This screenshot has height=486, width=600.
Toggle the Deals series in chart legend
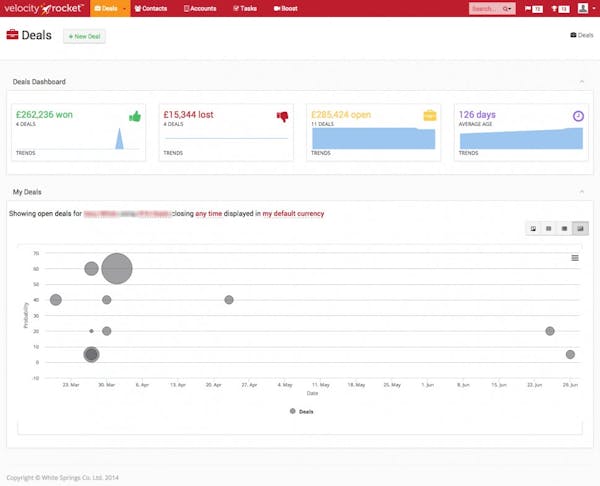(x=302, y=411)
